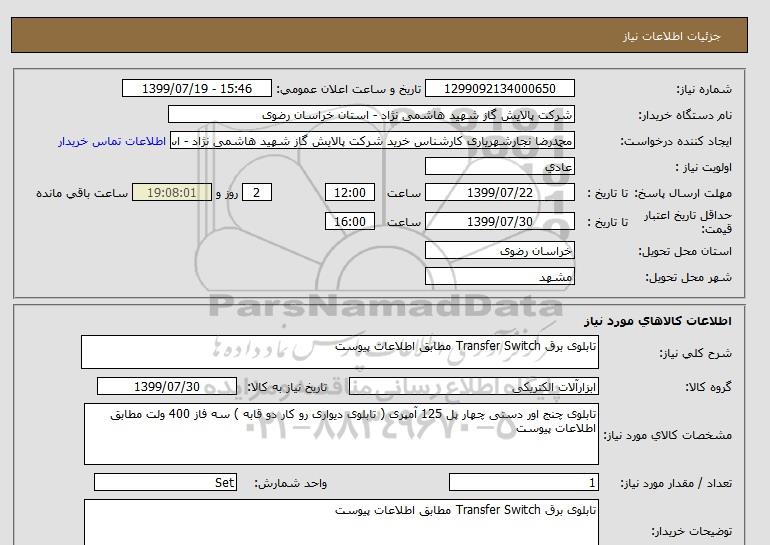This screenshot has width=770, height=545.
Task: Click the استان محل تحویل field
Action: [500, 251]
